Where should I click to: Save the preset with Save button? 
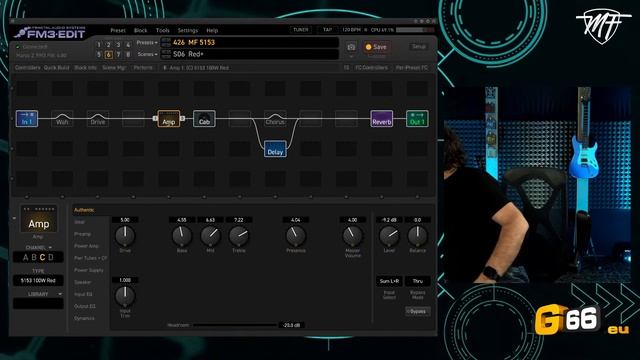(x=376, y=47)
